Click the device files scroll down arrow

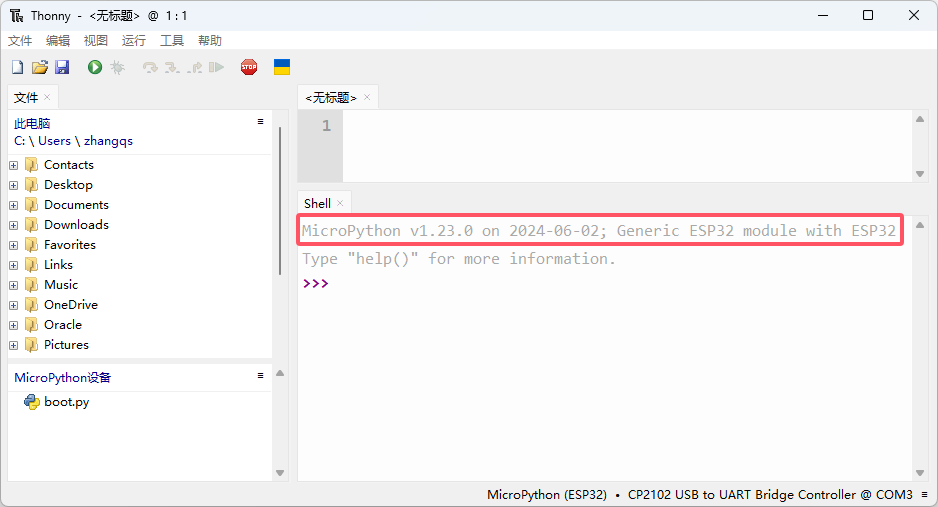pyautogui.click(x=280, y=473)
